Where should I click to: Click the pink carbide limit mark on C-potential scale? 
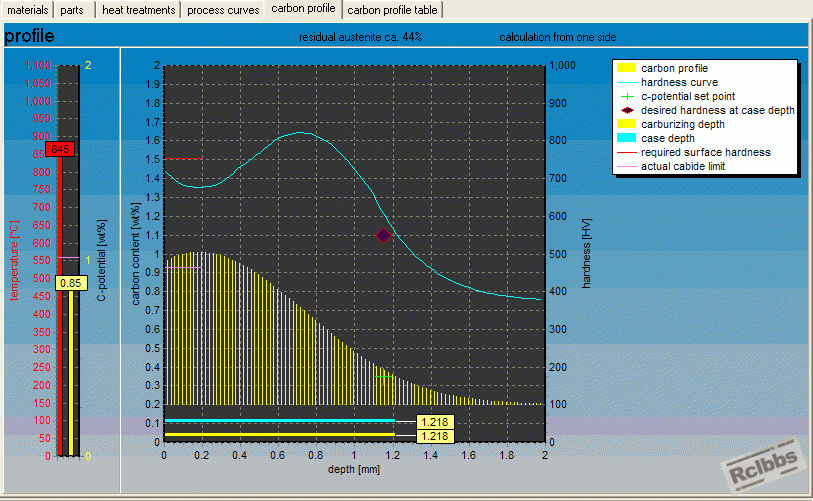68,257
